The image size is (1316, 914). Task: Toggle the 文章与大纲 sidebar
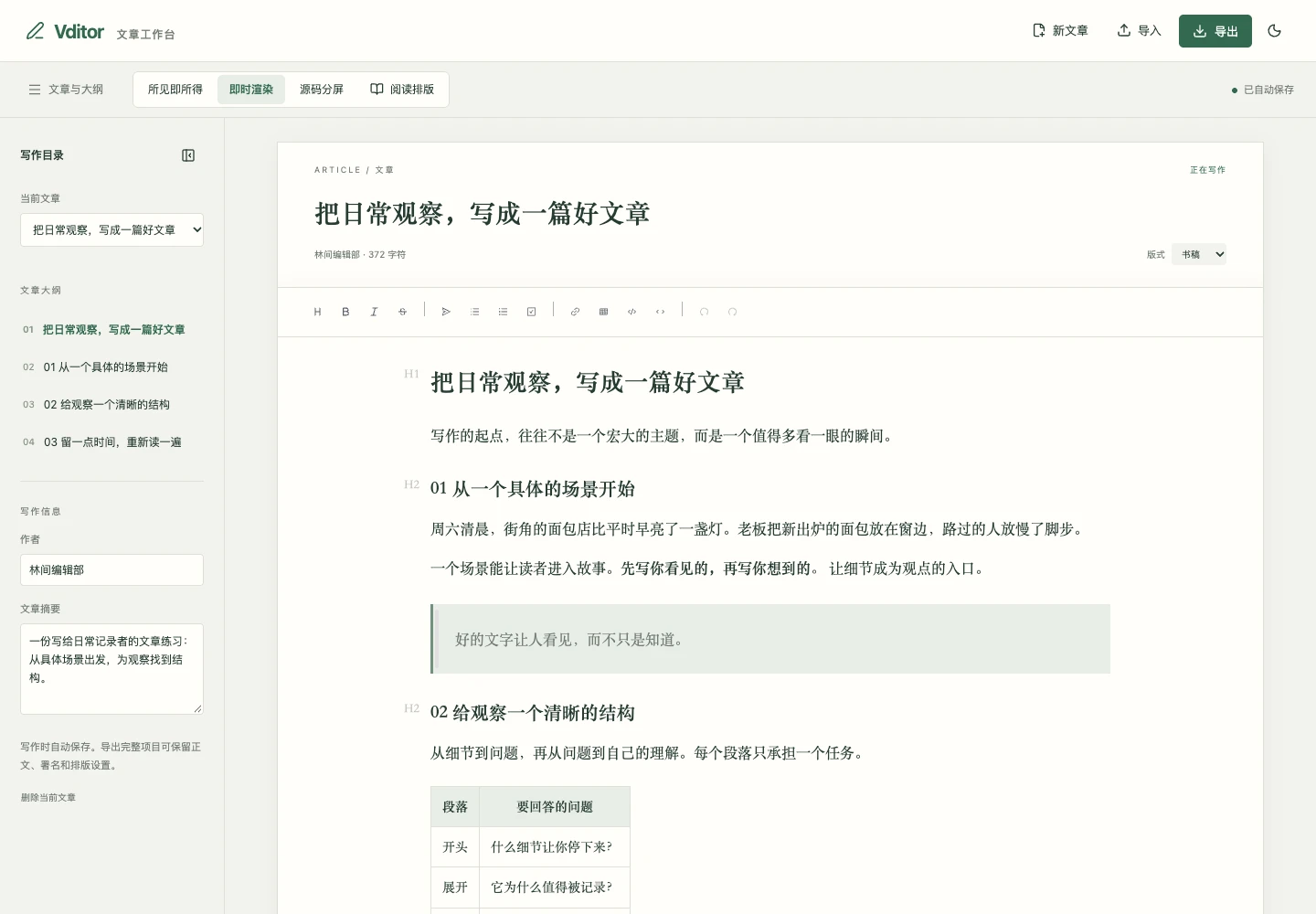tap(66, 90)
